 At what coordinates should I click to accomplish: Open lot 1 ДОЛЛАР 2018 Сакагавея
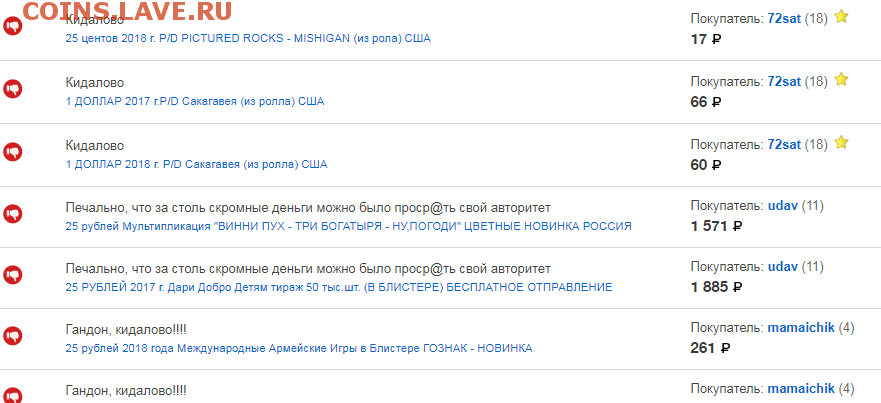tap(196, 165)
